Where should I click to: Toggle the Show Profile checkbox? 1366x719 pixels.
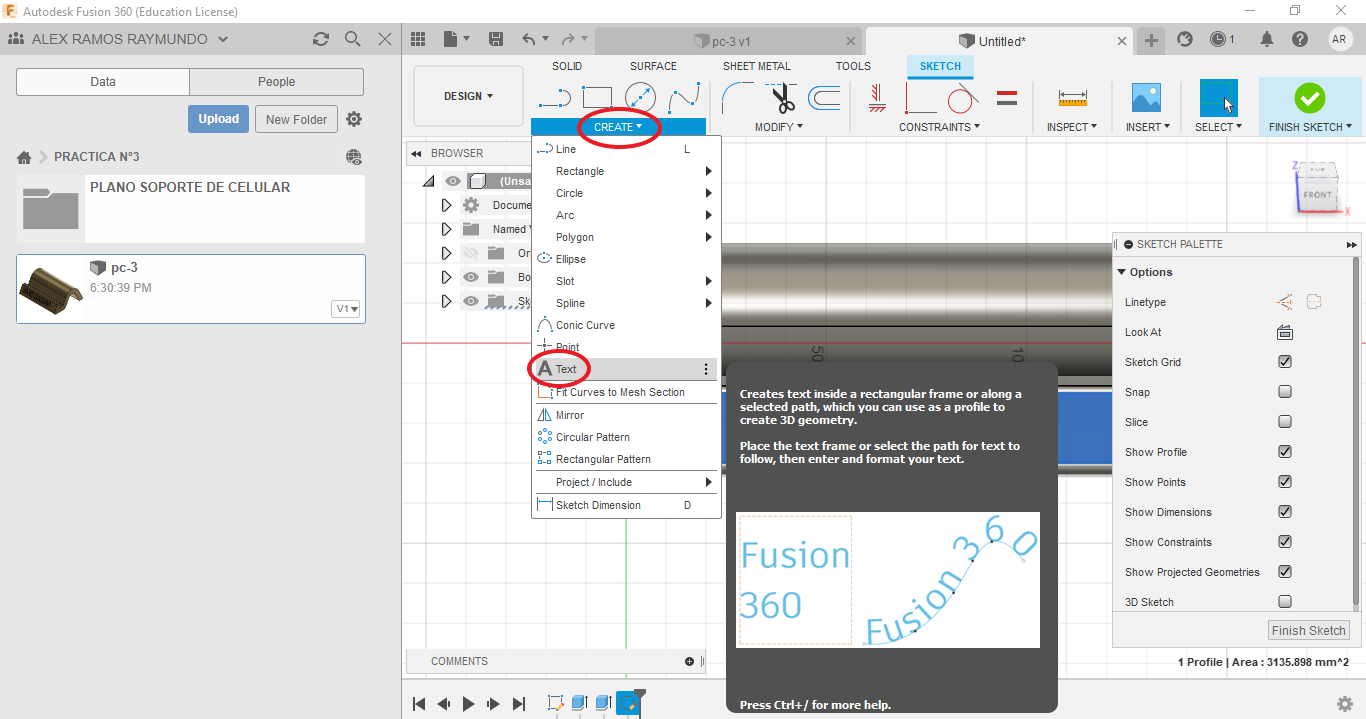[x=1285, y=452]
